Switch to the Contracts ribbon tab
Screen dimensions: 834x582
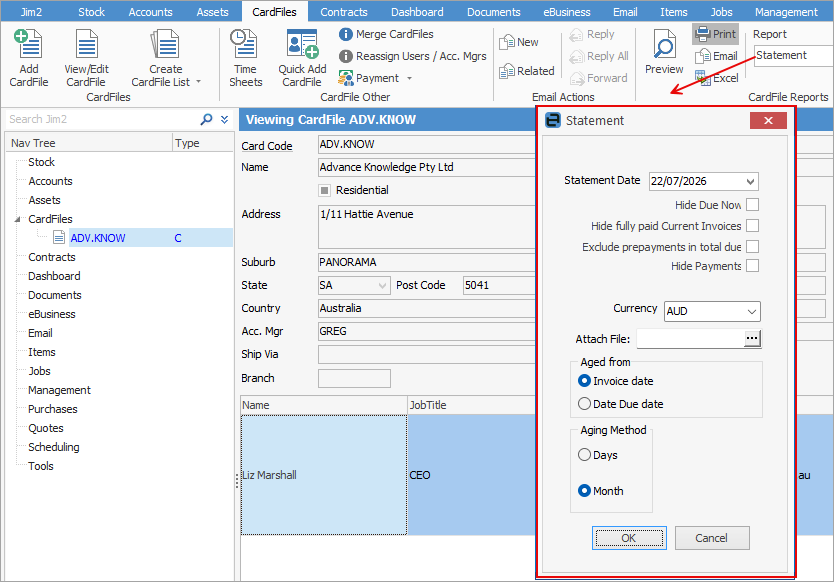(344, 12)
